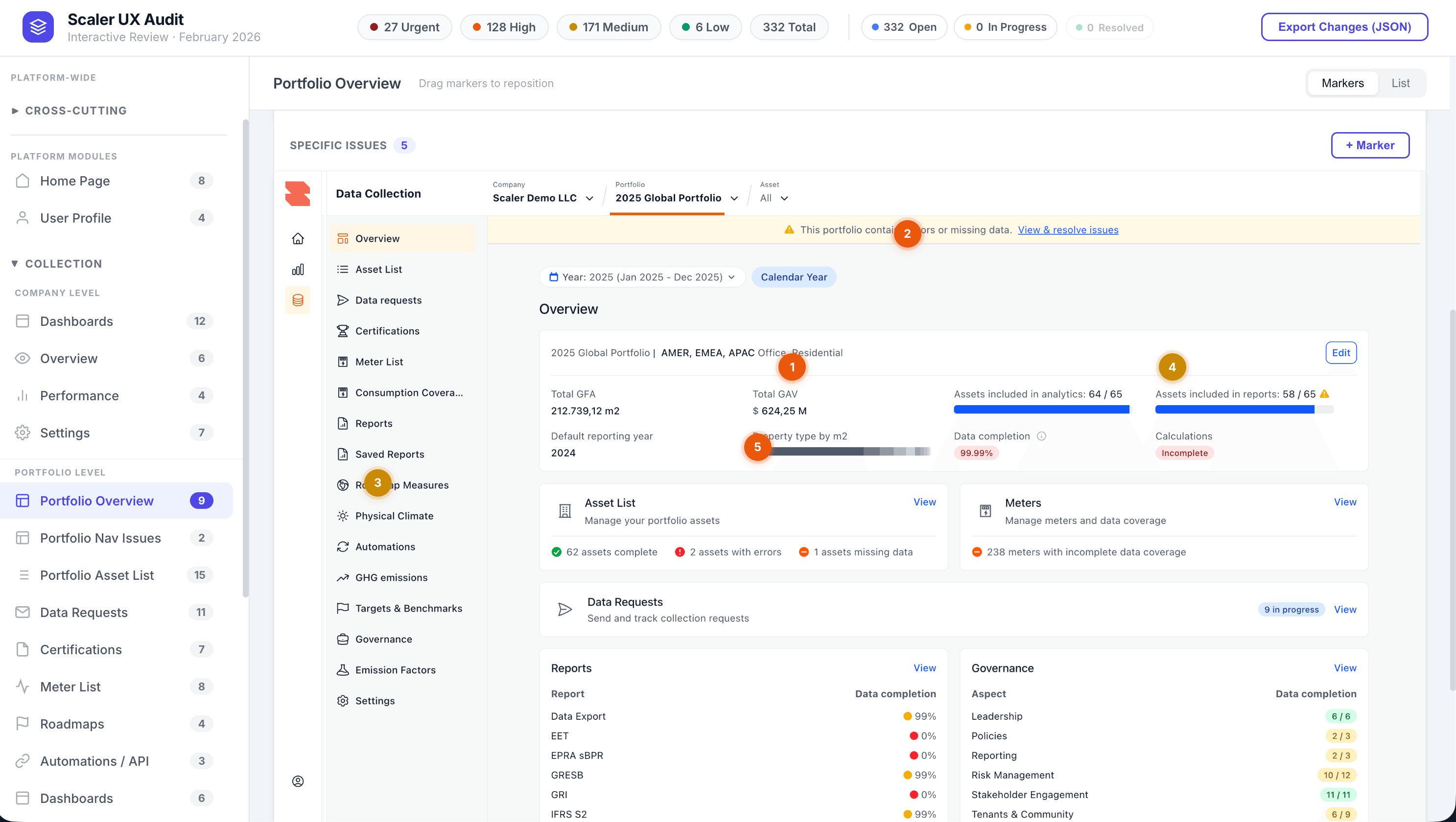Click the warning triangle beside reports count
The width and height of the screenshot is (1456, 822).
[x=1324, y=394]
